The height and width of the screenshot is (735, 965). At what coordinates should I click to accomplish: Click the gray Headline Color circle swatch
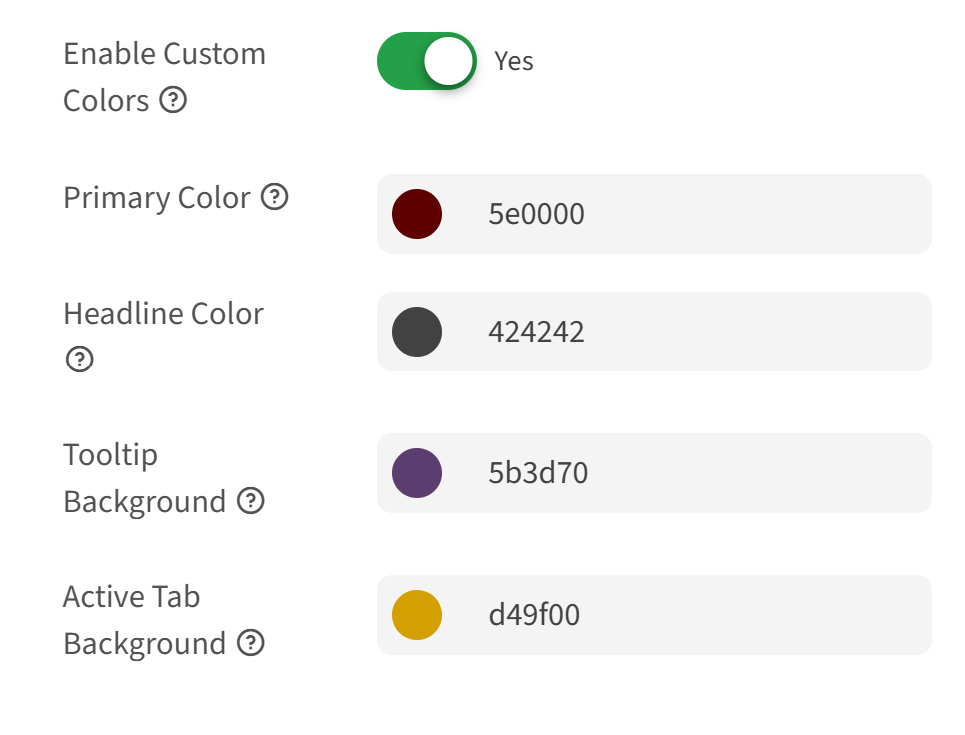[x=416, y=331]
